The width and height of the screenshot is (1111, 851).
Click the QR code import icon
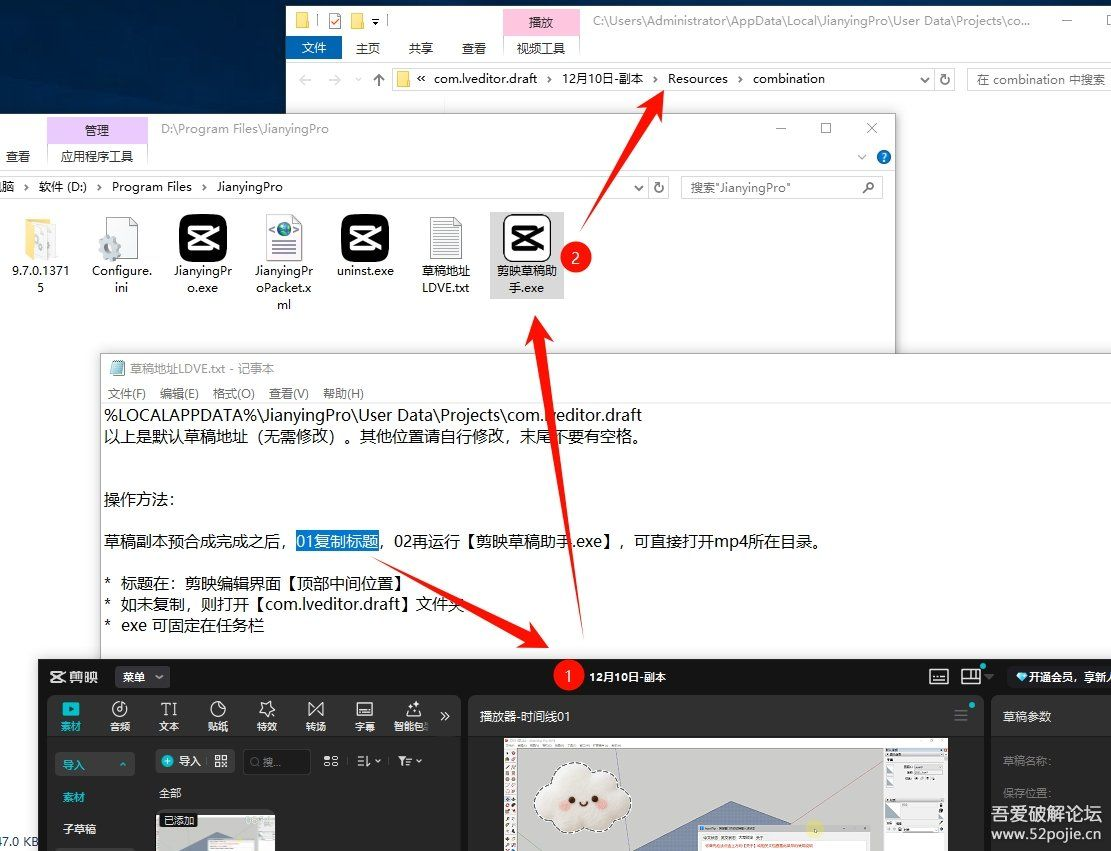[220, 761]
